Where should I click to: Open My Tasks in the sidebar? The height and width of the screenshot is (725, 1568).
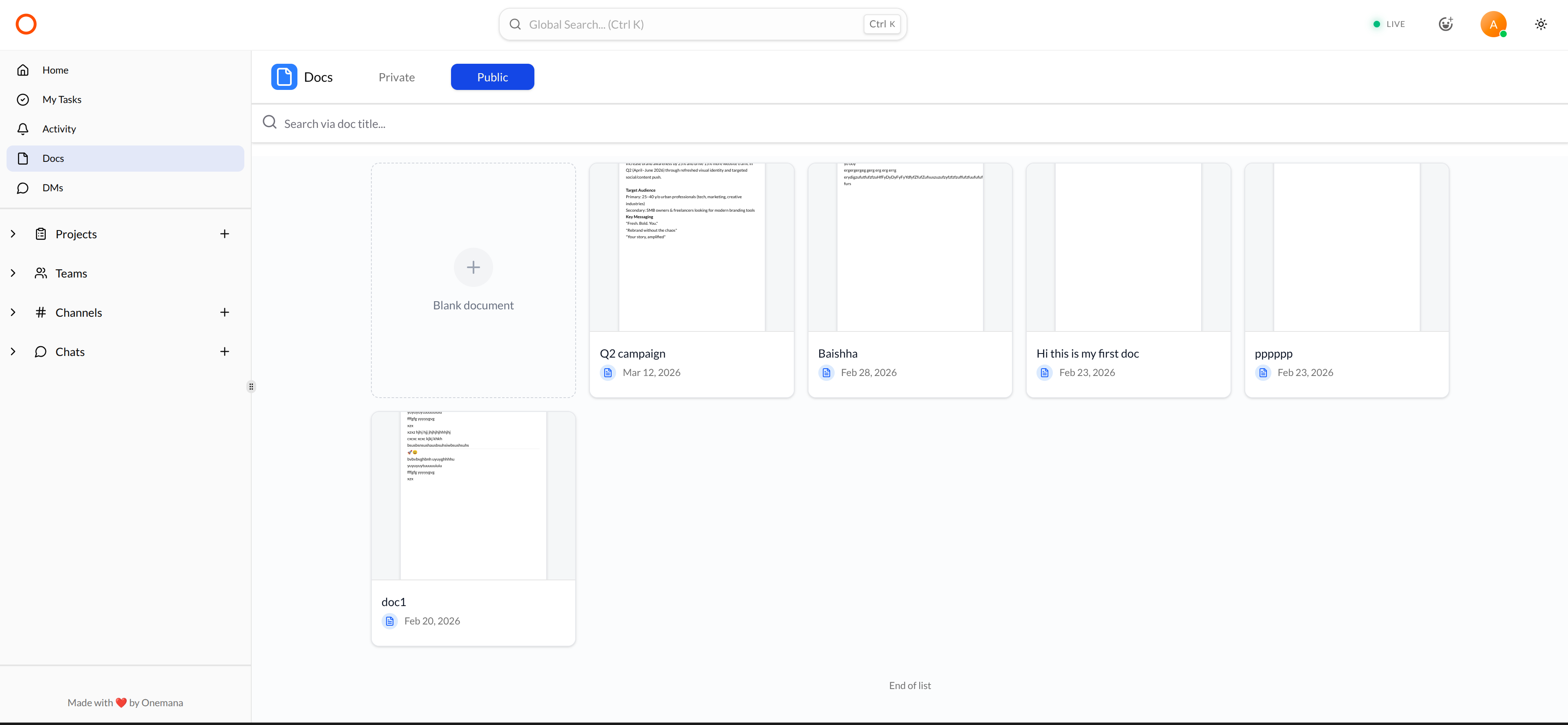click(x=61, y=99)
